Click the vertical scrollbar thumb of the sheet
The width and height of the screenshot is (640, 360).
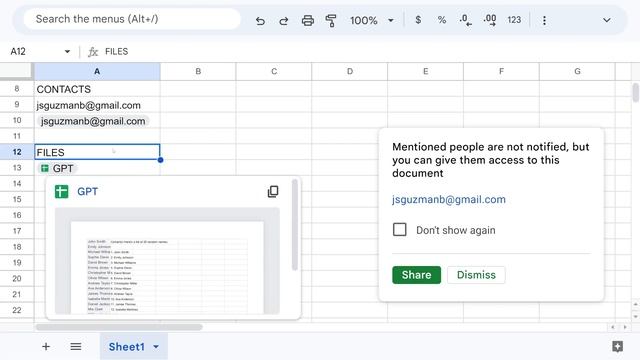[636, 92]
